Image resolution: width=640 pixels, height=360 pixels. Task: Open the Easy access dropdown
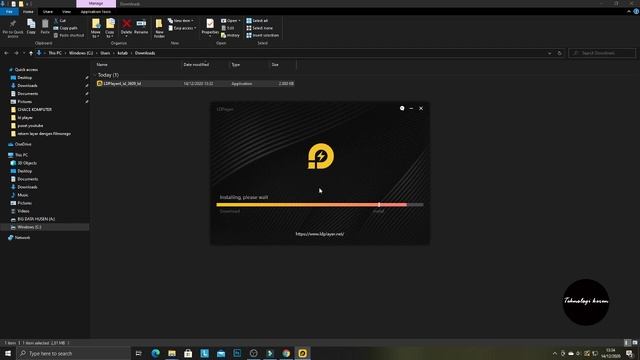(x=182, y=28)
